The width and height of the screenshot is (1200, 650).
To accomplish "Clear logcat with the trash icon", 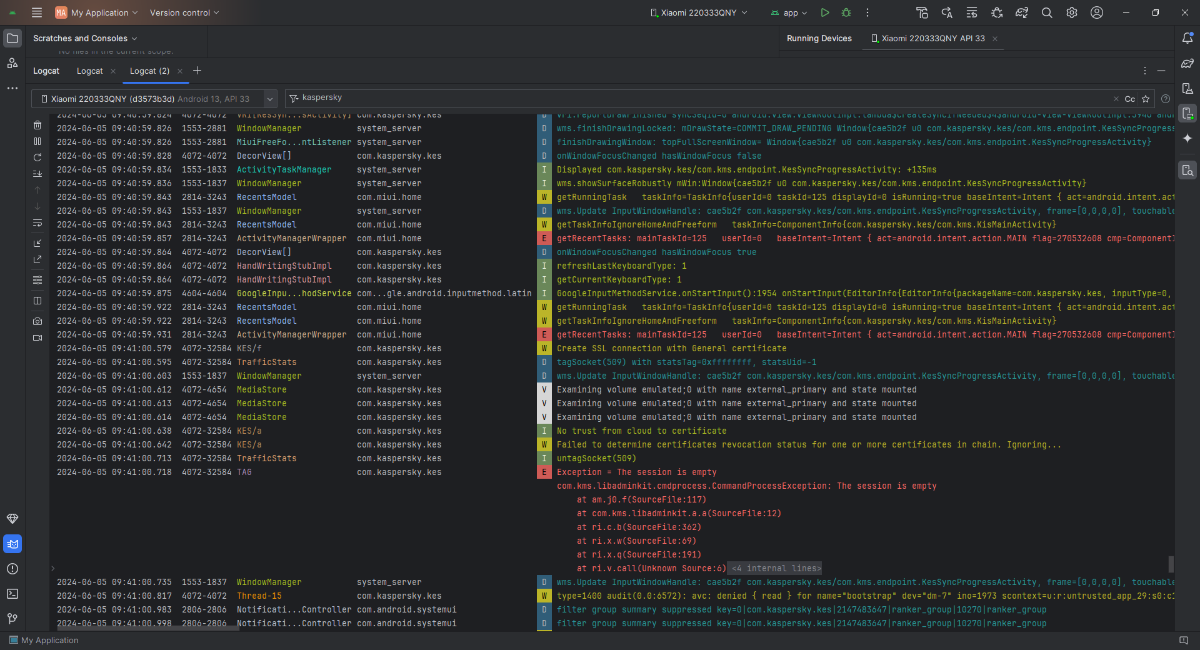I will 38,126.
